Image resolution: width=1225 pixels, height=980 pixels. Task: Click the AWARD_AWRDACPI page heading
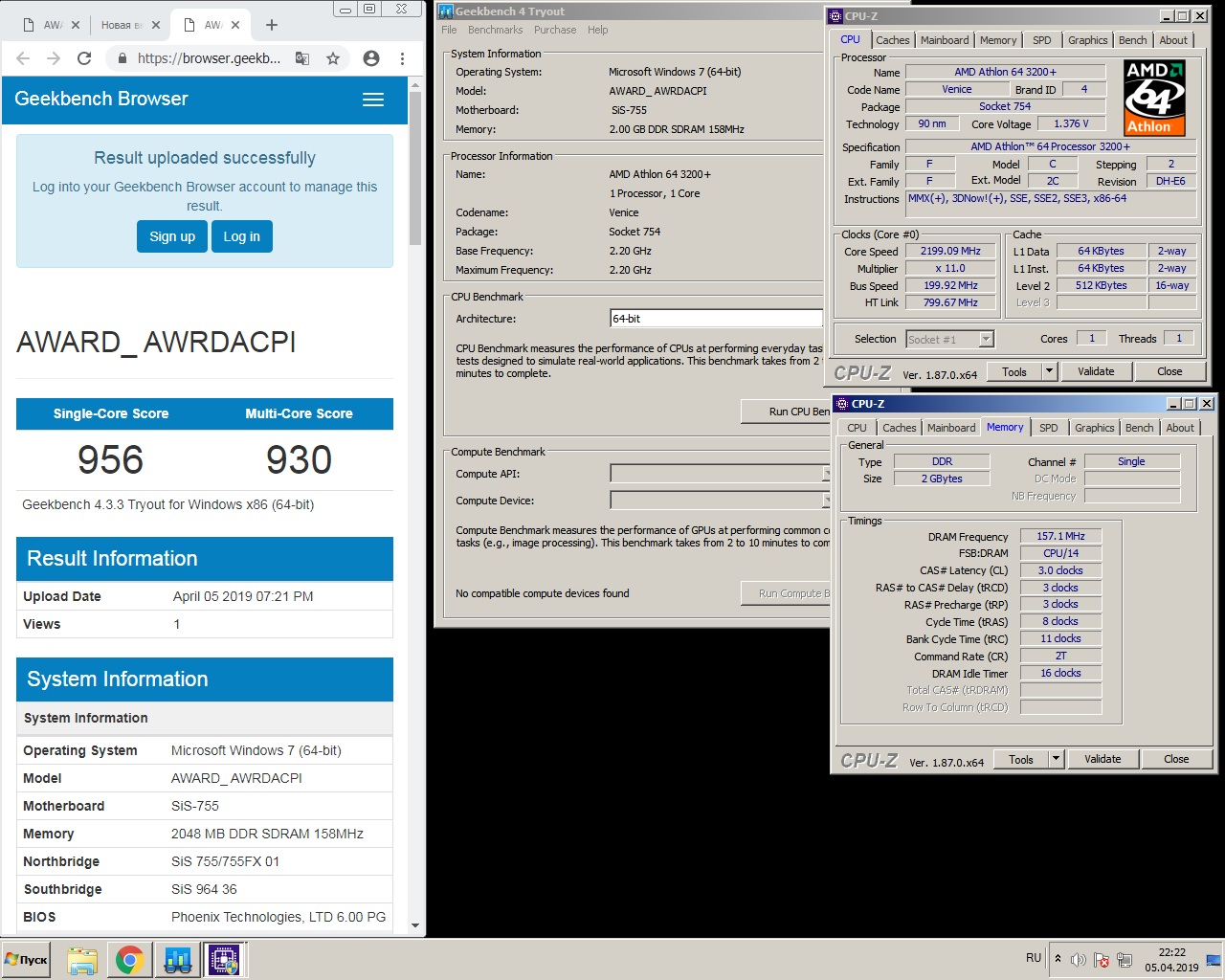[156, 343]
